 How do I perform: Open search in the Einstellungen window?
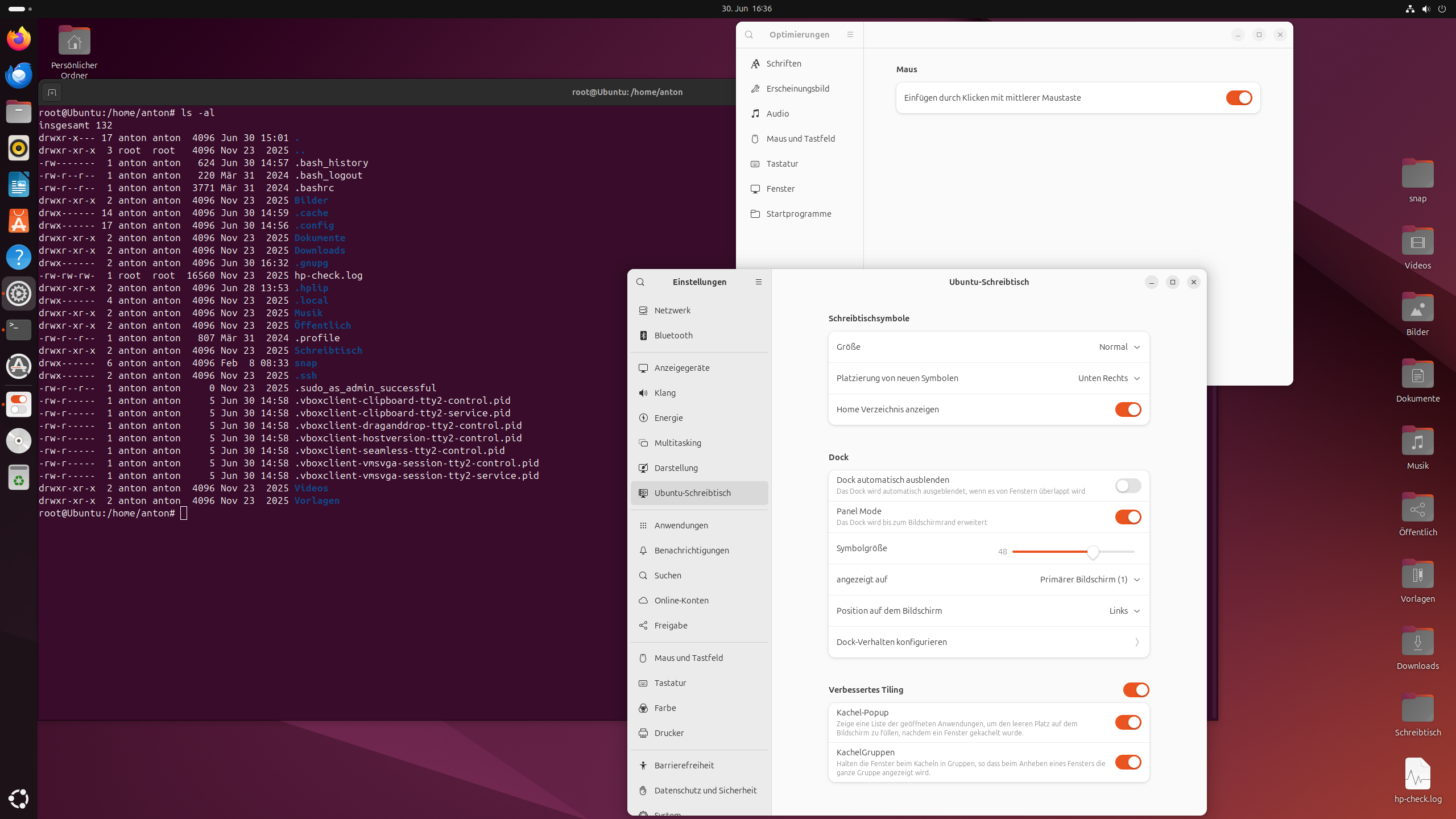[x=640, y=282]
